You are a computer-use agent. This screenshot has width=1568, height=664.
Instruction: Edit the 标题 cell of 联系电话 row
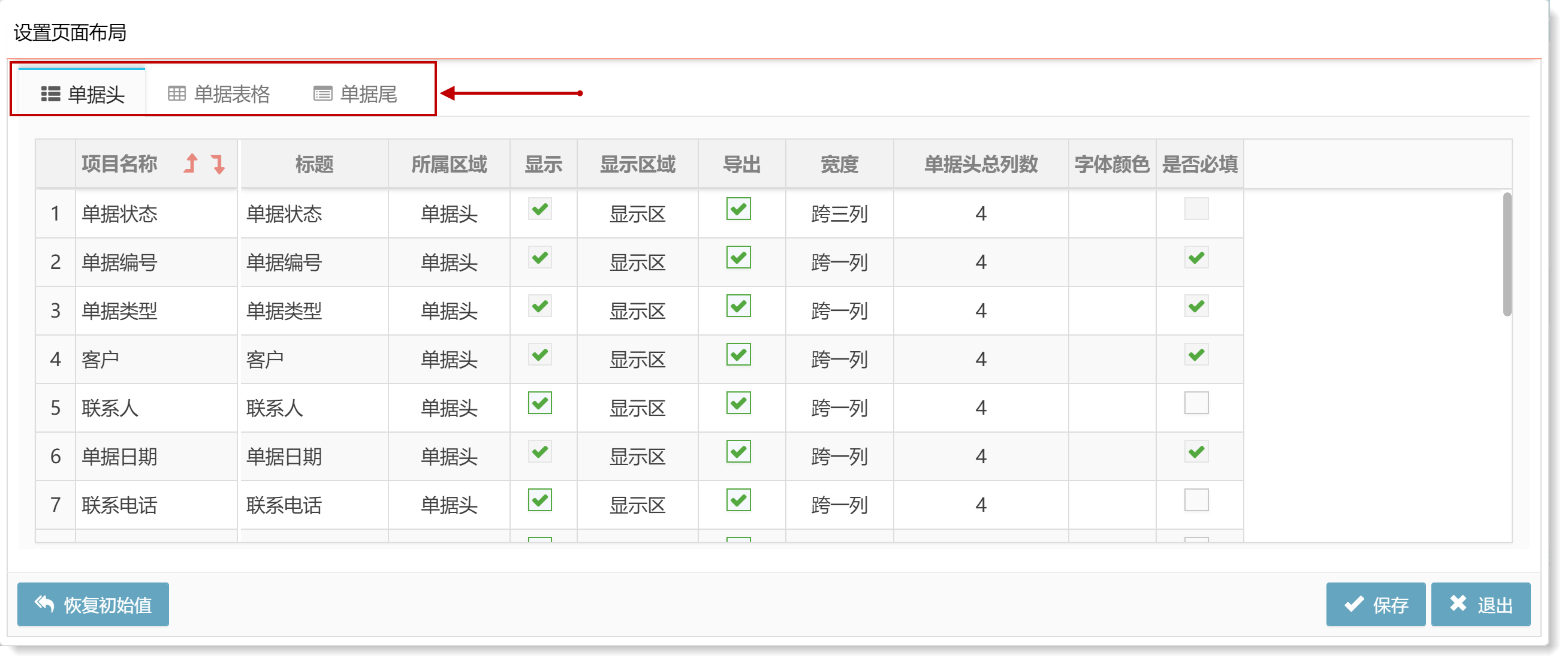click(315, 505)
